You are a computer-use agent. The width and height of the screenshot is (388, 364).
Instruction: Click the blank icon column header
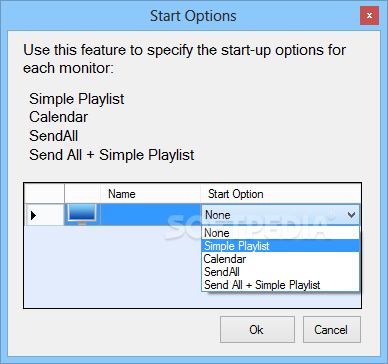[82, 194]
